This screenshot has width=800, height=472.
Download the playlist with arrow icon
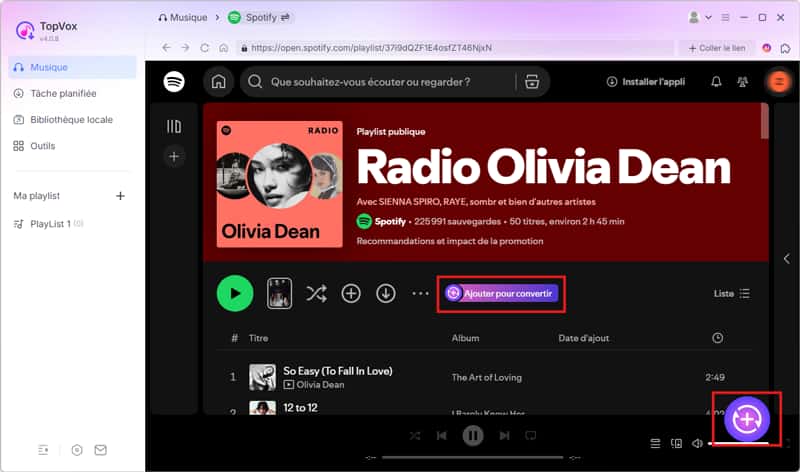[x=386, y=293]
